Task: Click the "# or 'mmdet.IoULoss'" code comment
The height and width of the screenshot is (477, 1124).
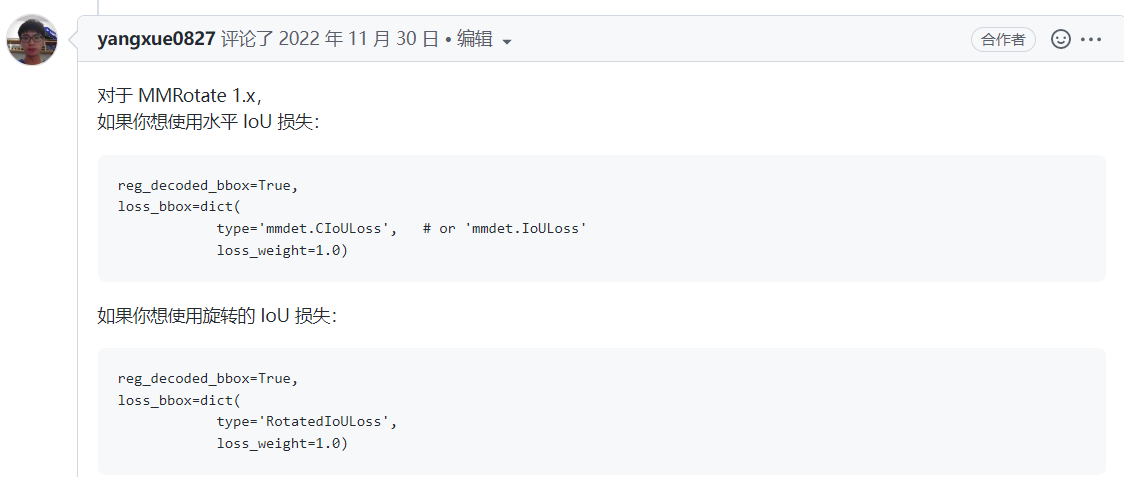Action: pos(505,228)
